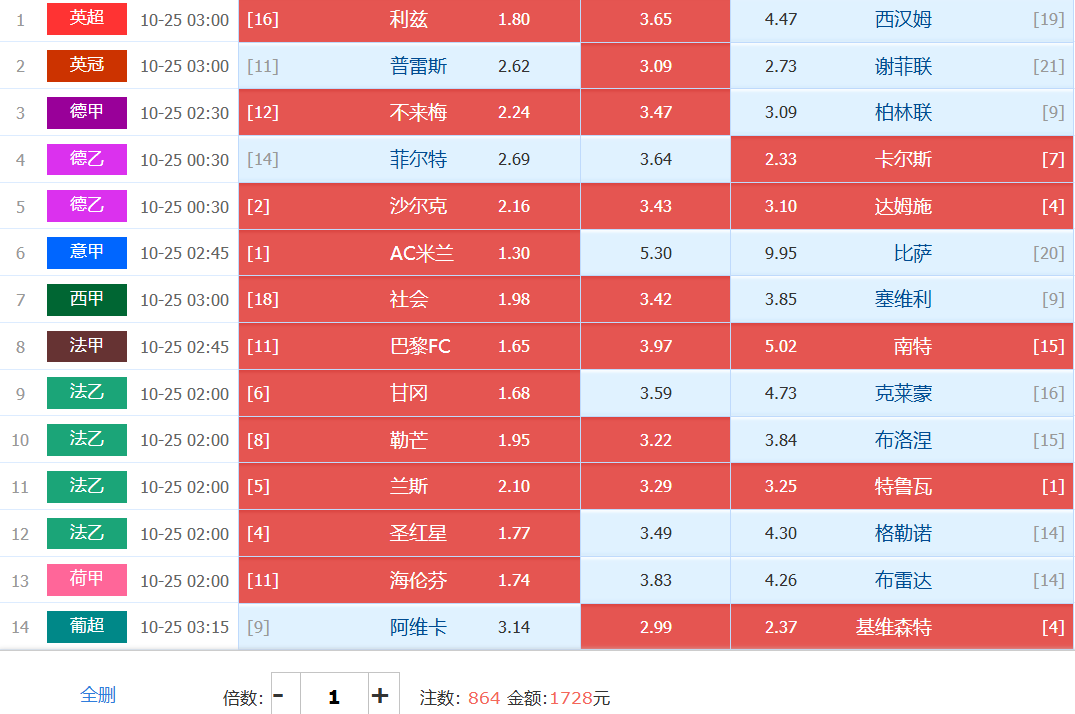Screen dimensions: 1075x714
Task: Click the purple 德甲 league badge
Action: pos(87,113)
